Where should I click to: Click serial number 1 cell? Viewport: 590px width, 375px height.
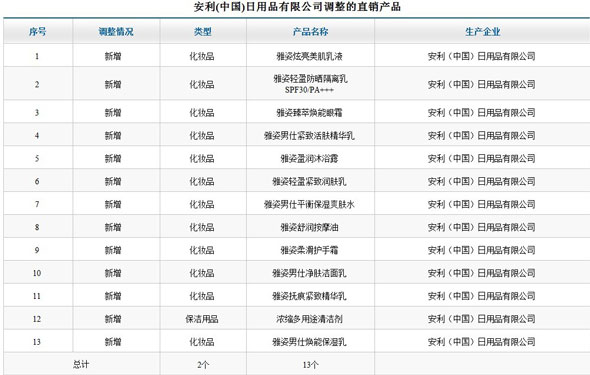[37, 56]
